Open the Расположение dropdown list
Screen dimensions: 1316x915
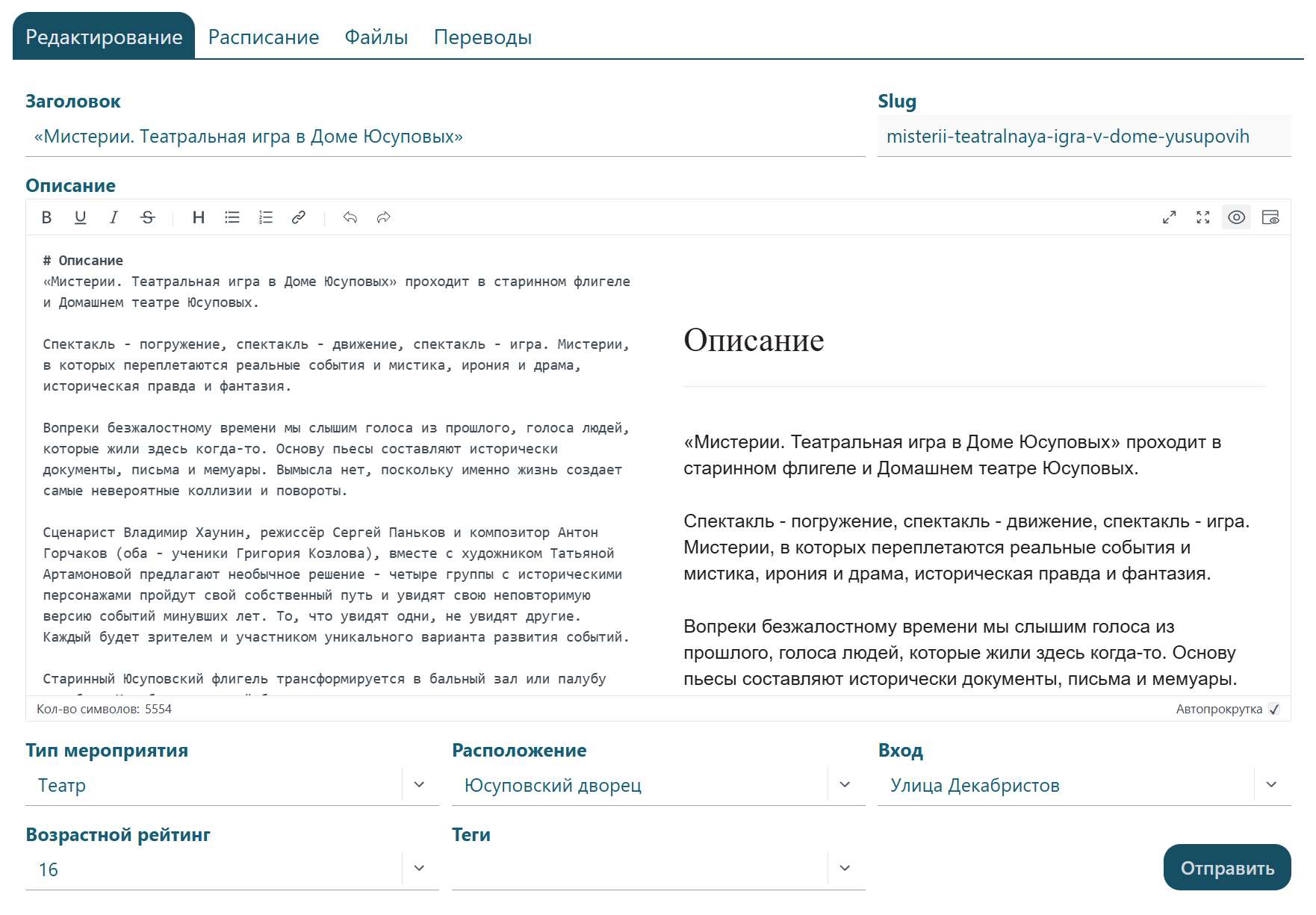tap(845, 785)
